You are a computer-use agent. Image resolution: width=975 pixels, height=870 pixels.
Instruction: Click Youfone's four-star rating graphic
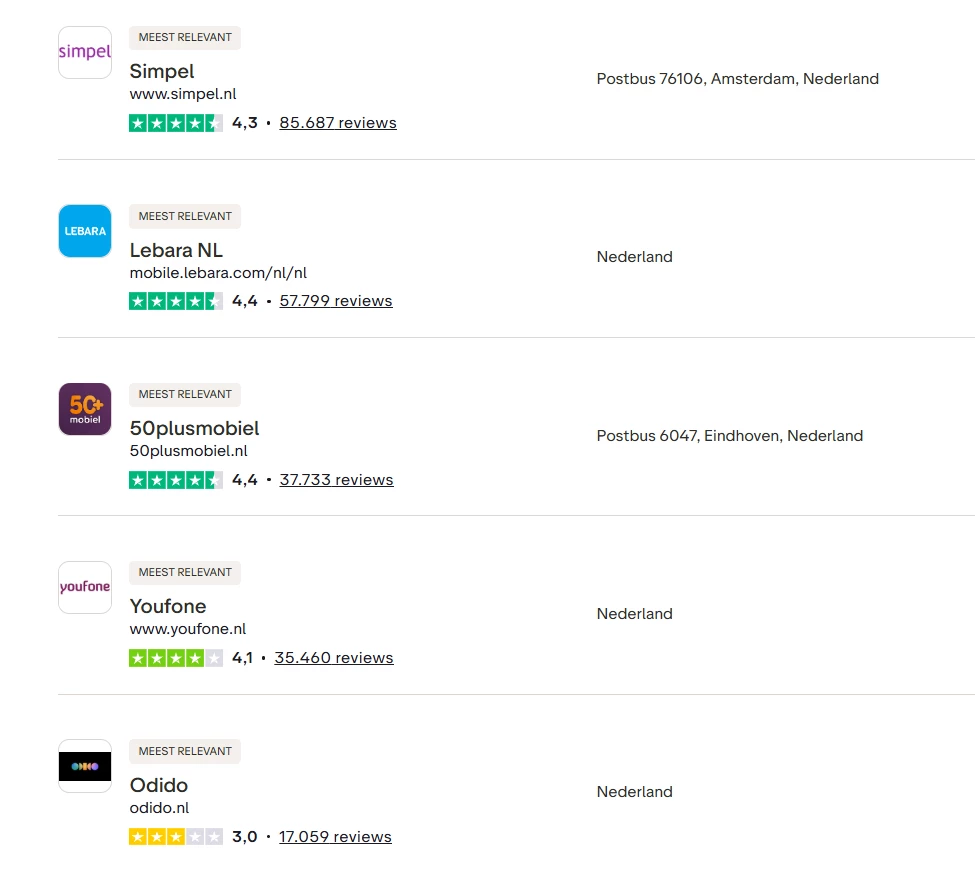(x=176, y=658)
